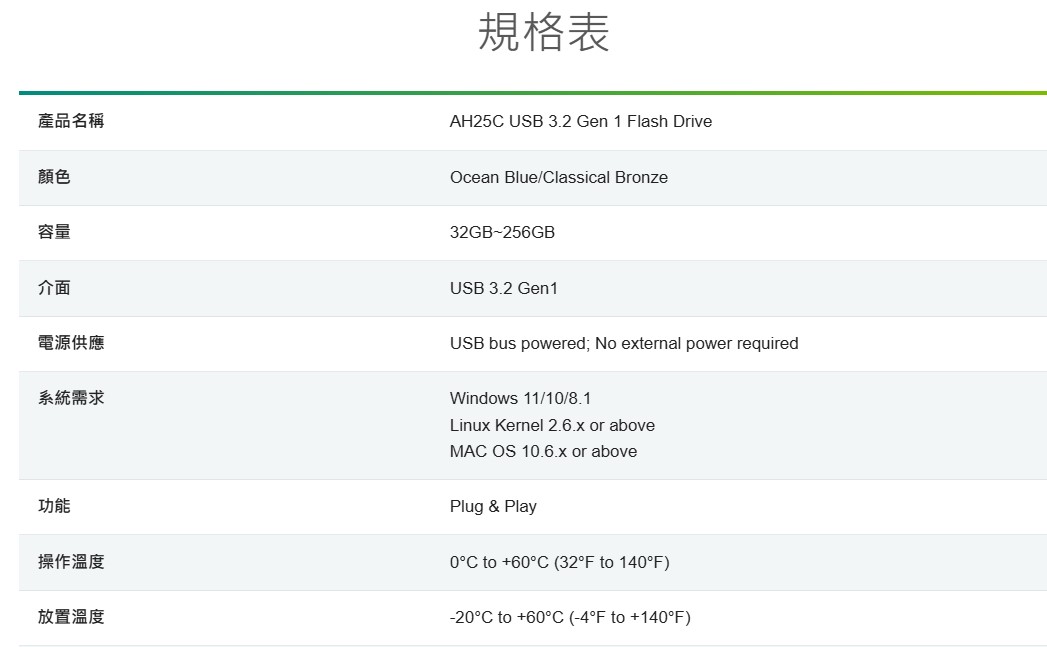1047x647 pixels.
Task: Click the 介面 row label
Action: click(x=54, y=288)
